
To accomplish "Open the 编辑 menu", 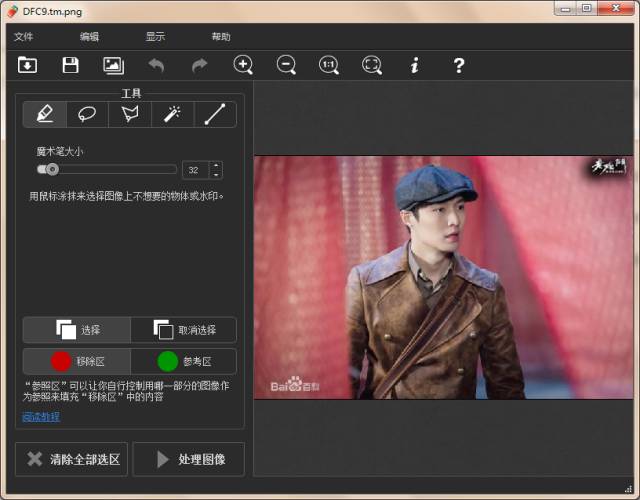I will (x=89, y=37).
